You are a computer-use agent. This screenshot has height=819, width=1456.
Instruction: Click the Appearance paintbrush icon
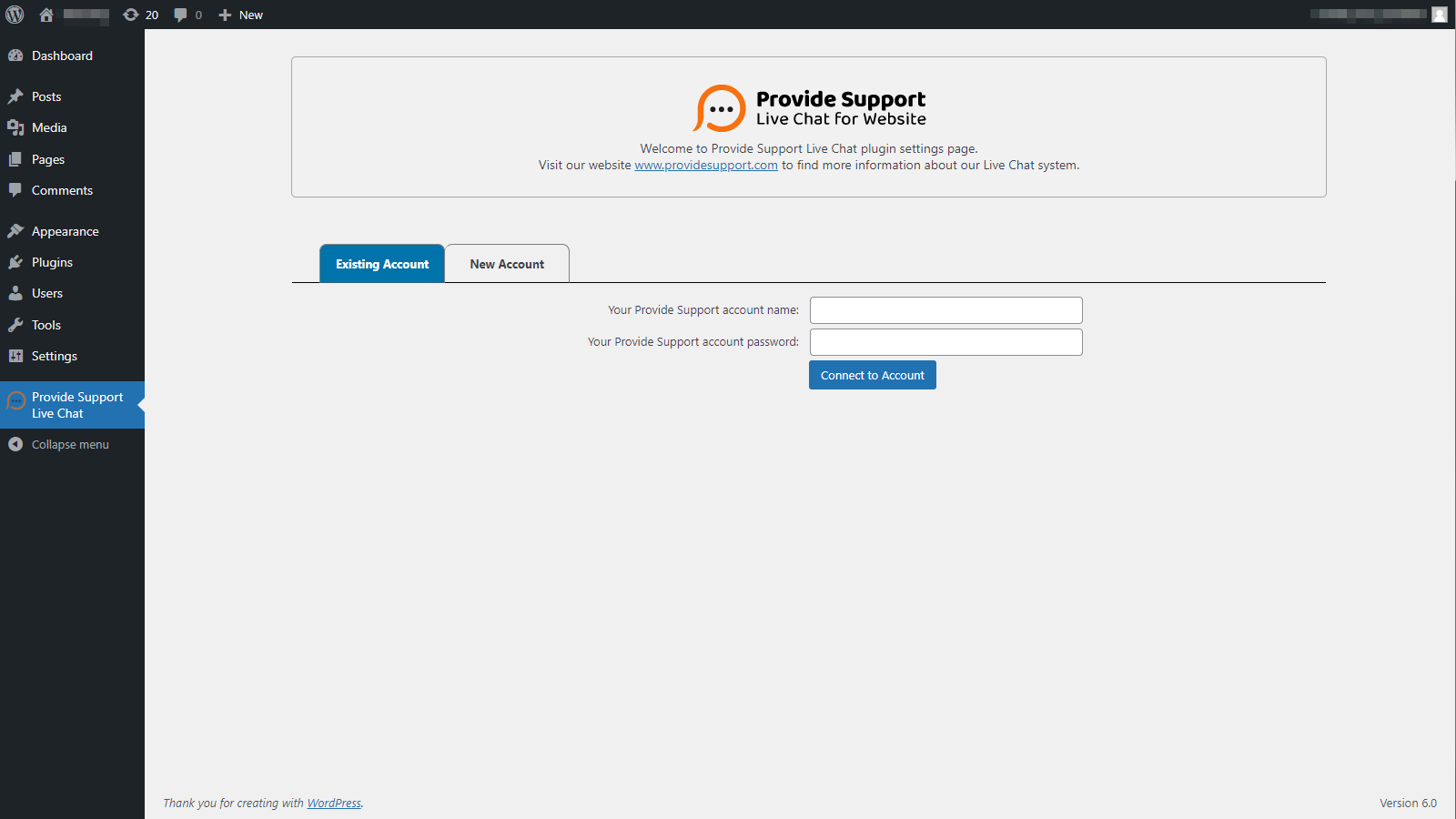point(15,231)
